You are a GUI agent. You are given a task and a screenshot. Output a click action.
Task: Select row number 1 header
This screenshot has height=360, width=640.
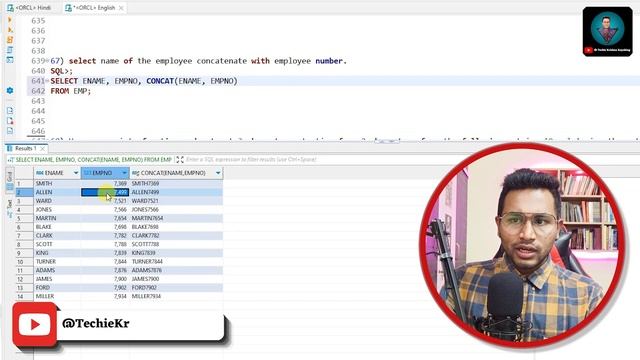pos(24,184)
